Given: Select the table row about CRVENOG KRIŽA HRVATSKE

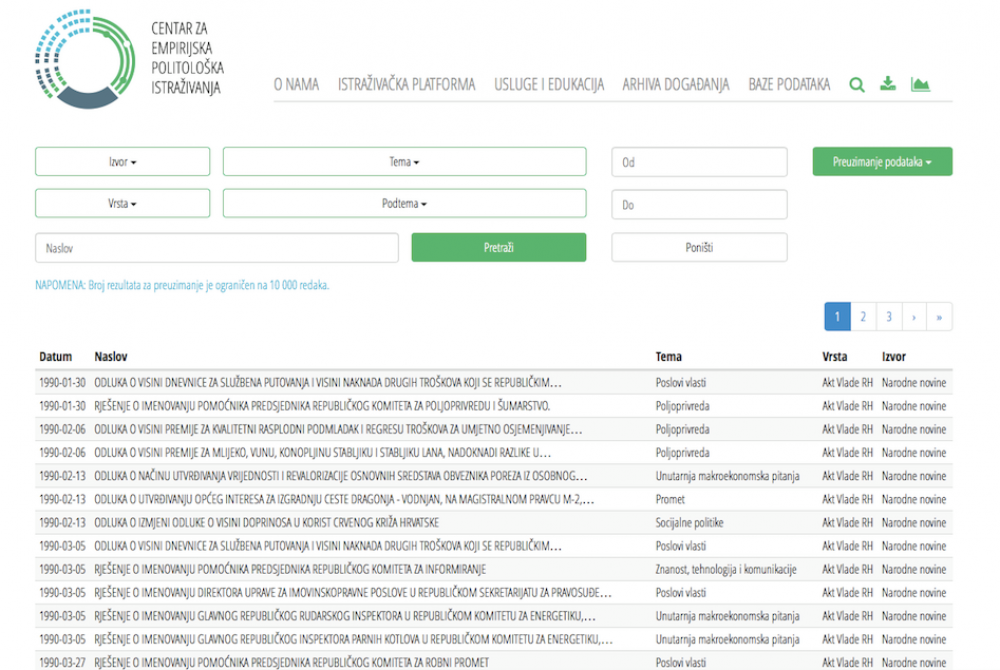Looking at the screenshot, I should pos(494,523).
